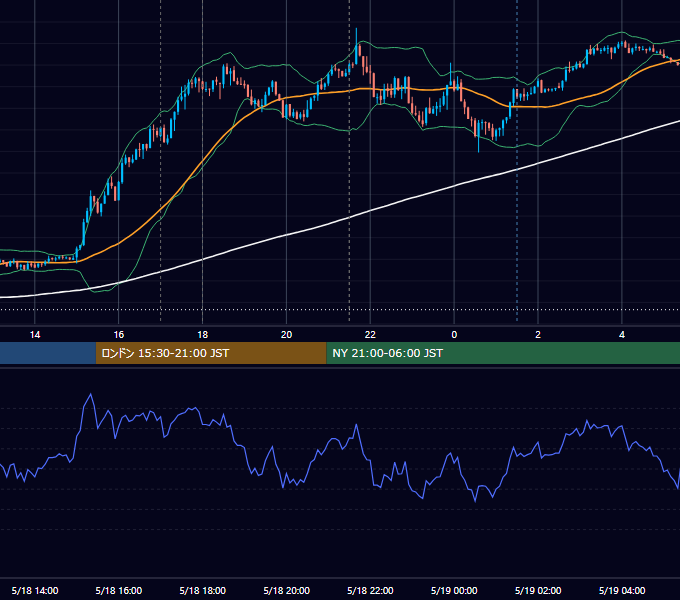The width and height of the screenshot is (680, 600).
Task: Click the 5/18 18:00 date label
Action: [203, 590]
